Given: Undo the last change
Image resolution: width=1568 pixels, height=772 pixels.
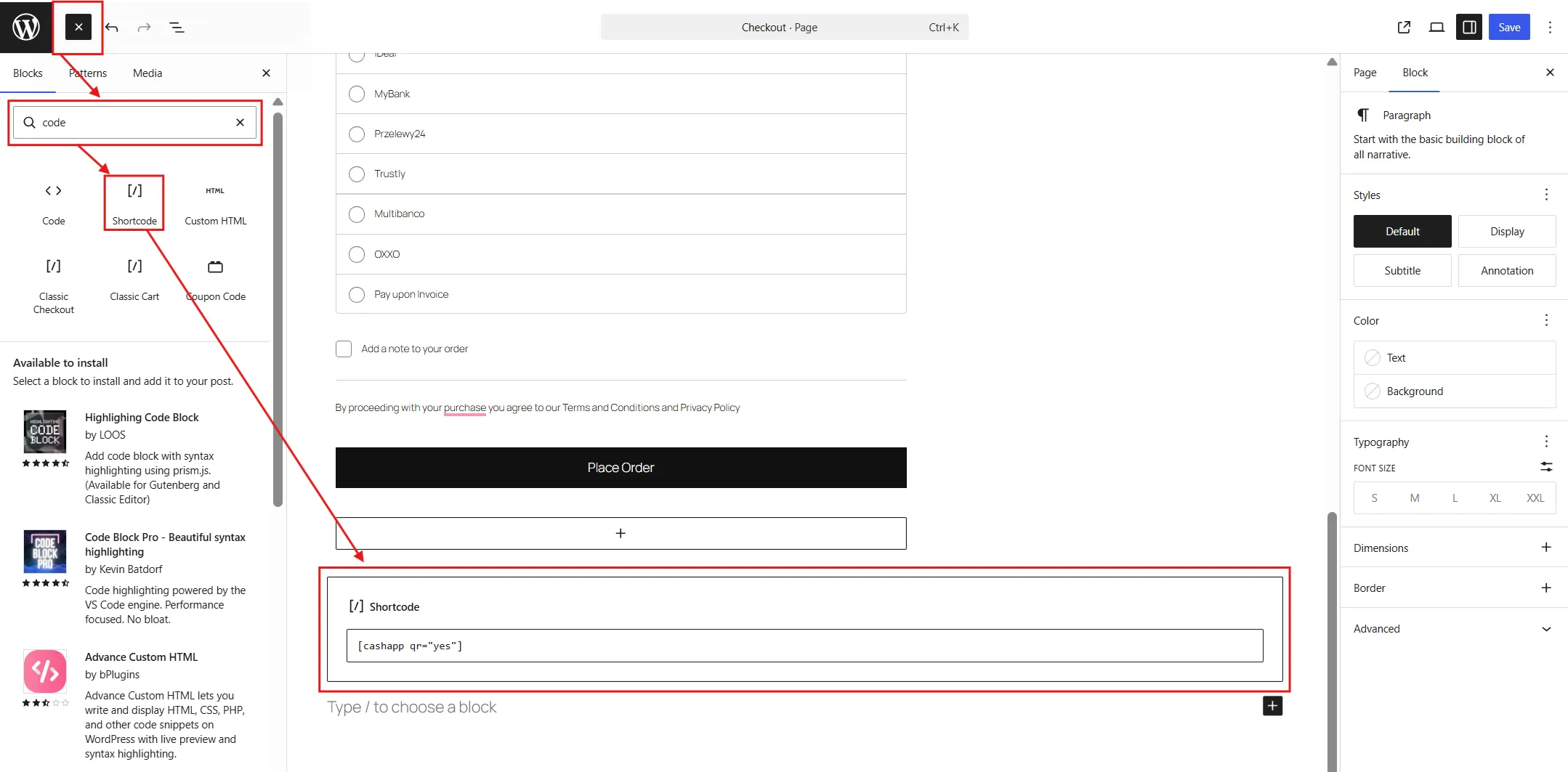Looking at the screenshot, I should click(112, 27).
